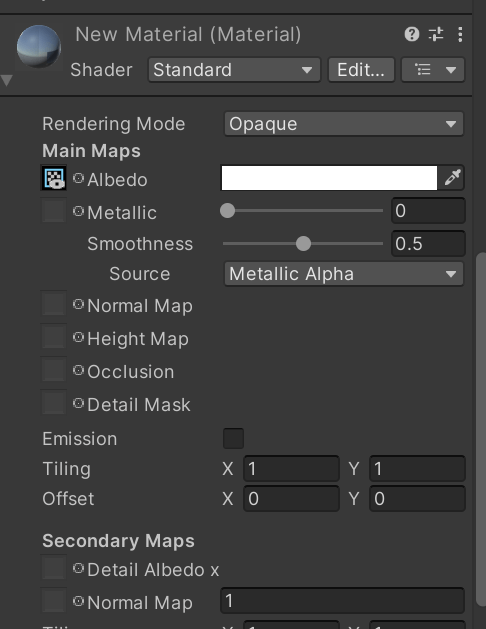Screen dimensions: 486x629
Task: Click the Emission label
Action: click(80, 438)
